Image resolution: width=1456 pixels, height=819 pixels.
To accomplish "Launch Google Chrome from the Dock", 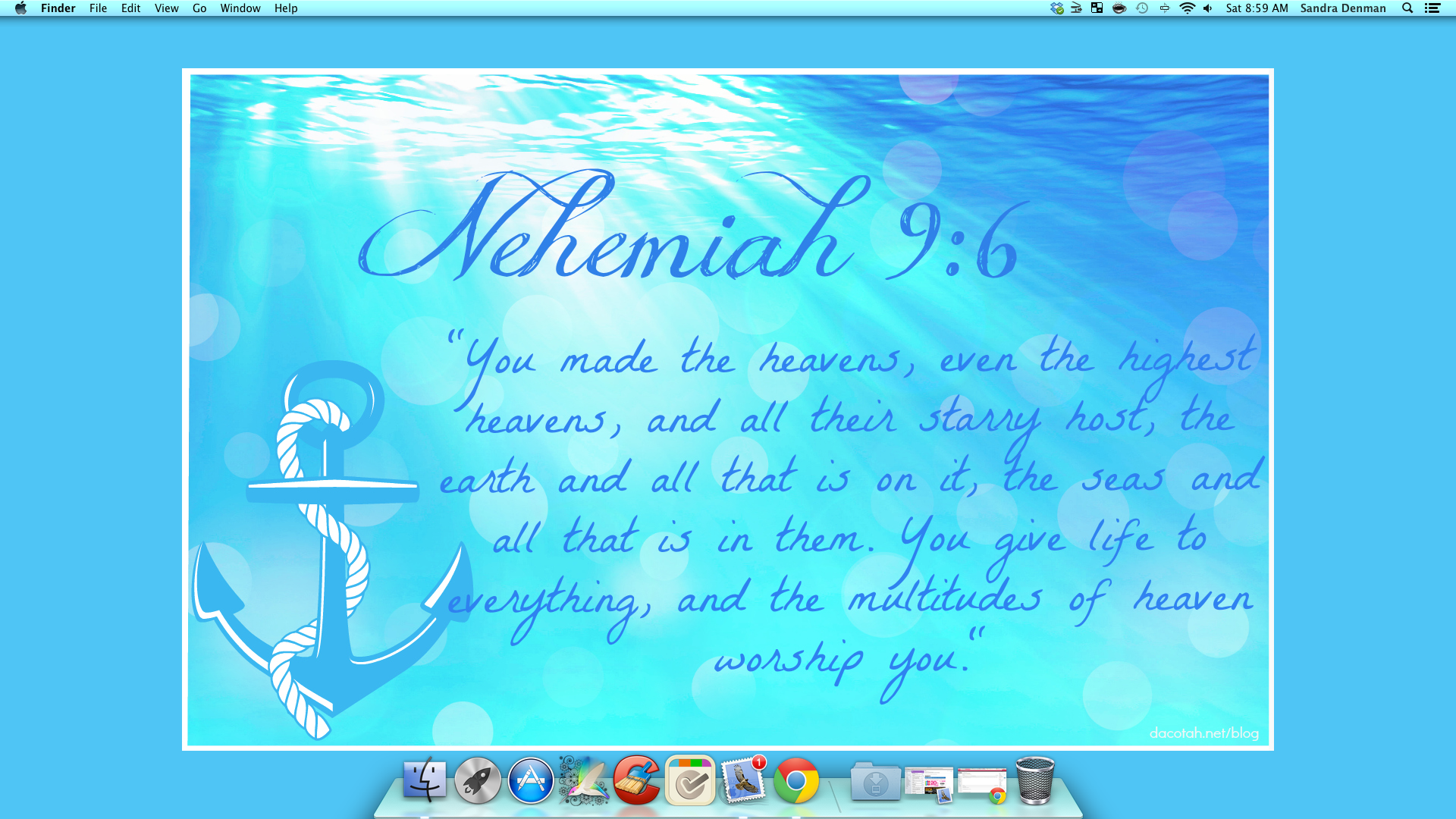I will (796, 780).
